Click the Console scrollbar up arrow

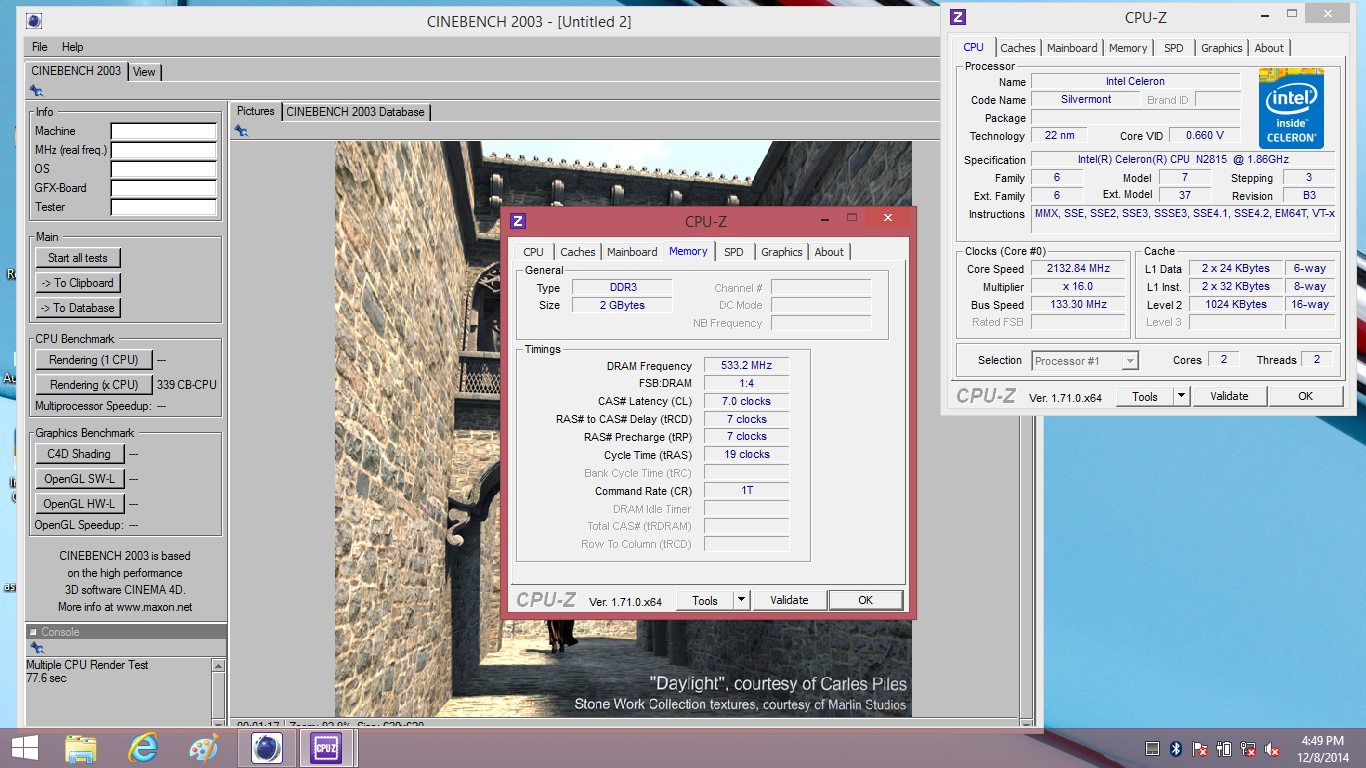(x=218, y=665)
